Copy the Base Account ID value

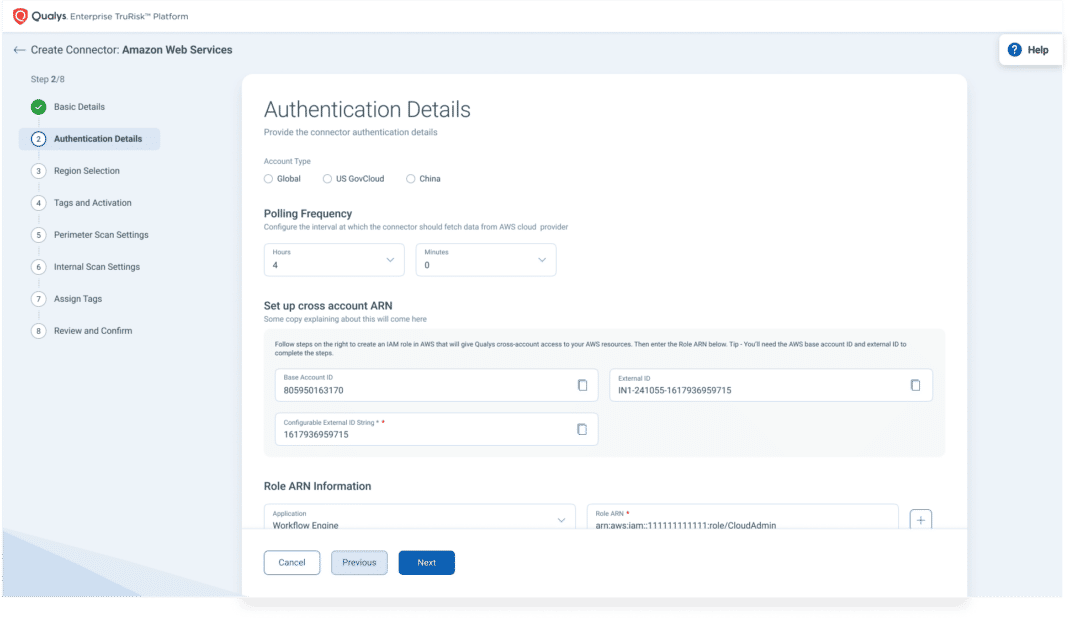[x=582, y=385]
